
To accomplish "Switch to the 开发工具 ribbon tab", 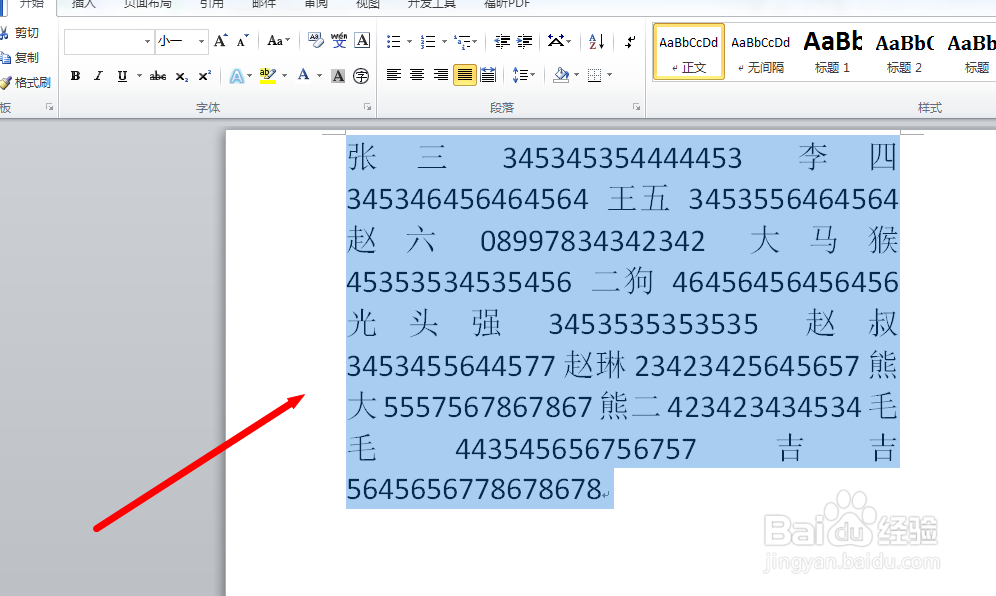I will click(432, 4).
